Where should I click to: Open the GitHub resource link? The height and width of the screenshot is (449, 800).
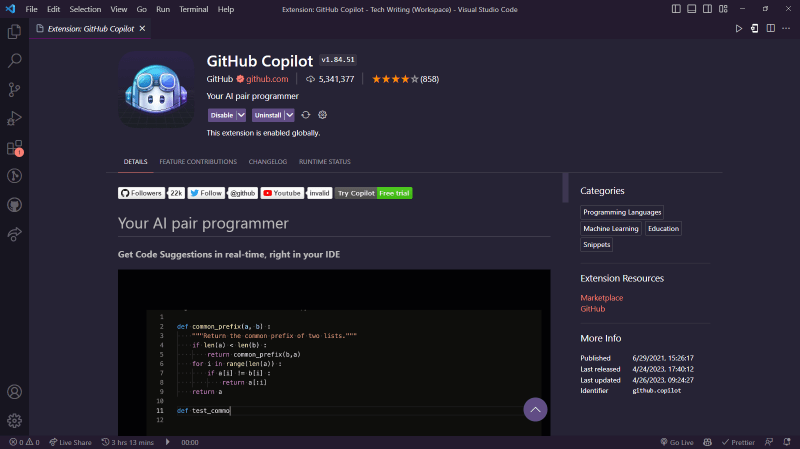point(592,309)
